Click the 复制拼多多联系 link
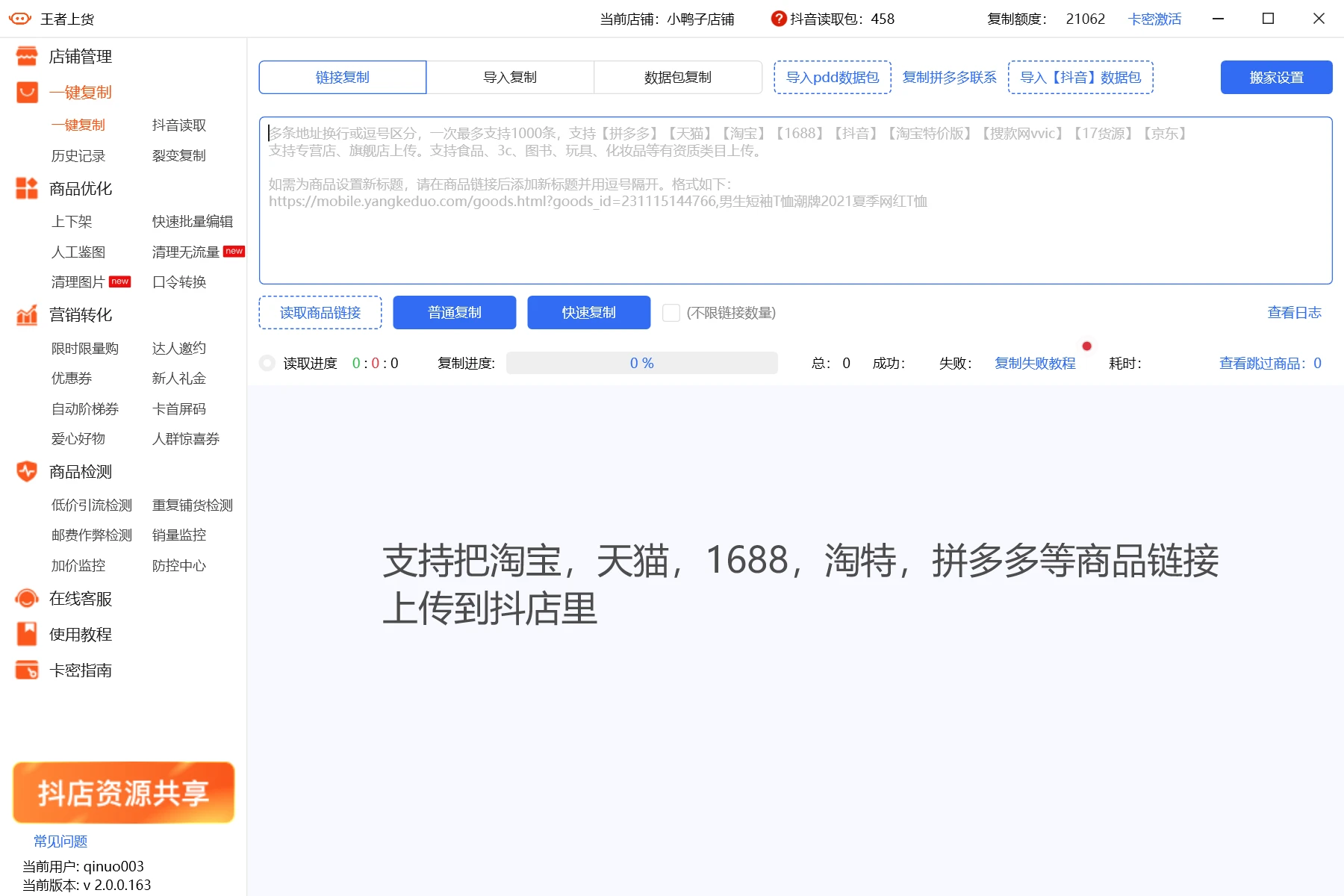 [x=950, y=78]
